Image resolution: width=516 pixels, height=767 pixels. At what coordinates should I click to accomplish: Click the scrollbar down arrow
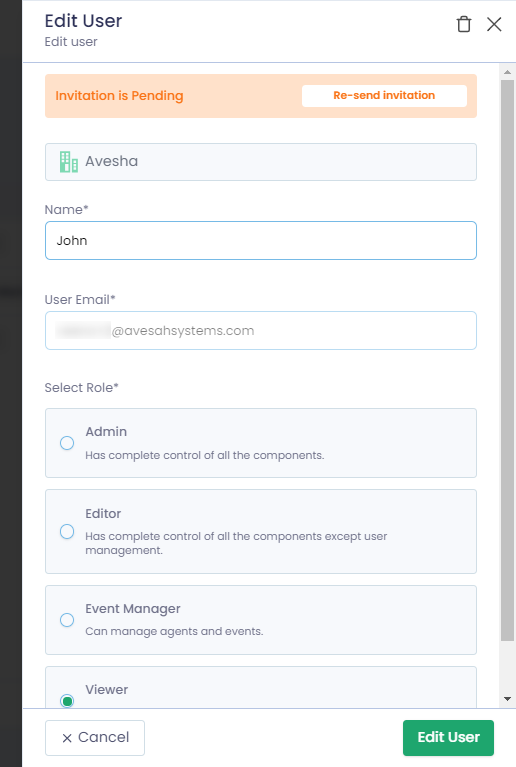(507, 699)
